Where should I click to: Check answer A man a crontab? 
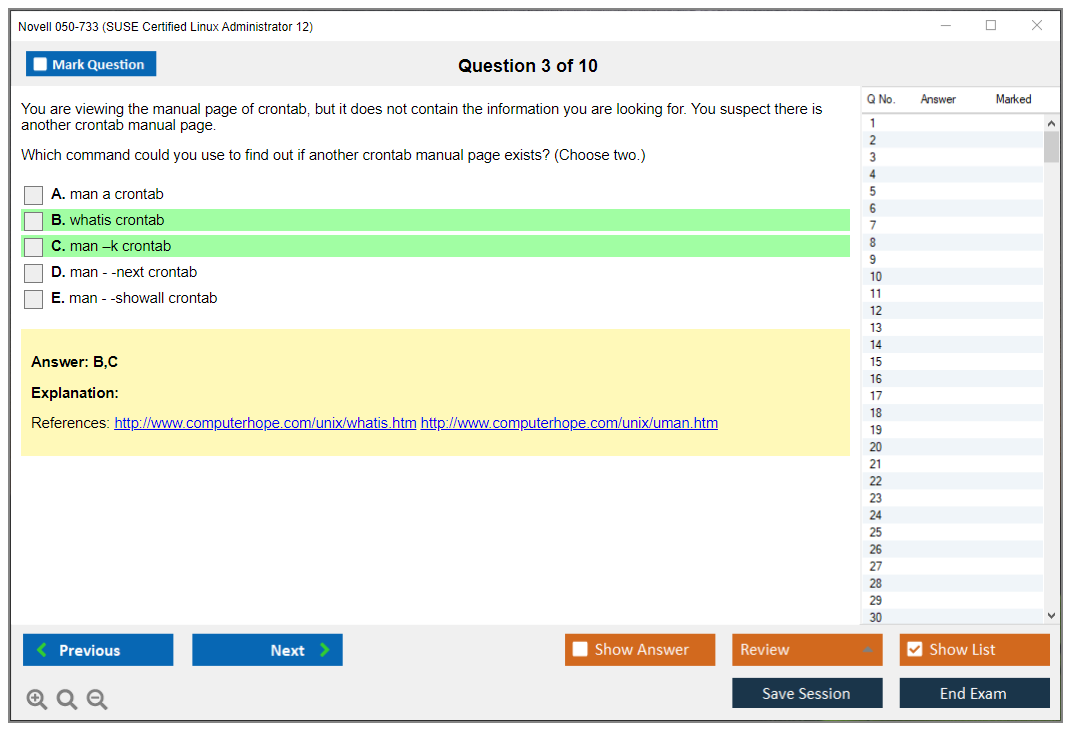[34, 195]
